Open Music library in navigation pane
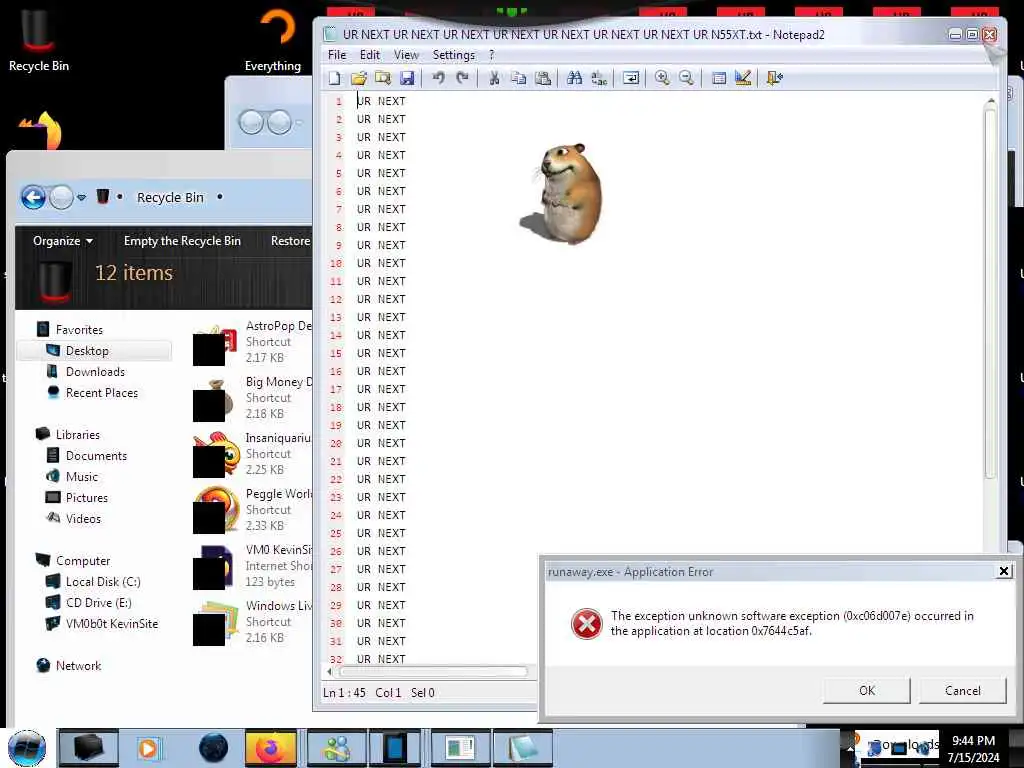 82,477
